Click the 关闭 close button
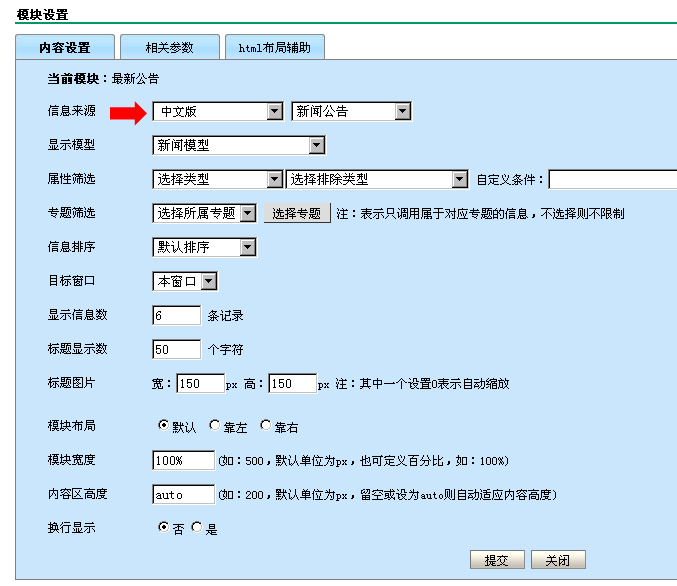This screenshot has height=586, width=677. point(558,560)
